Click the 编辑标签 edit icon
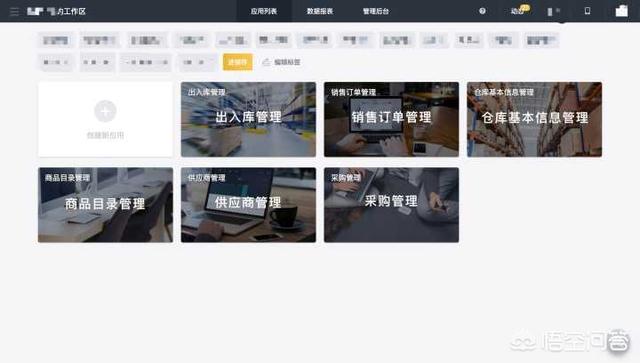Viewport: 640px width, 363px height. (x=266, y=62)
